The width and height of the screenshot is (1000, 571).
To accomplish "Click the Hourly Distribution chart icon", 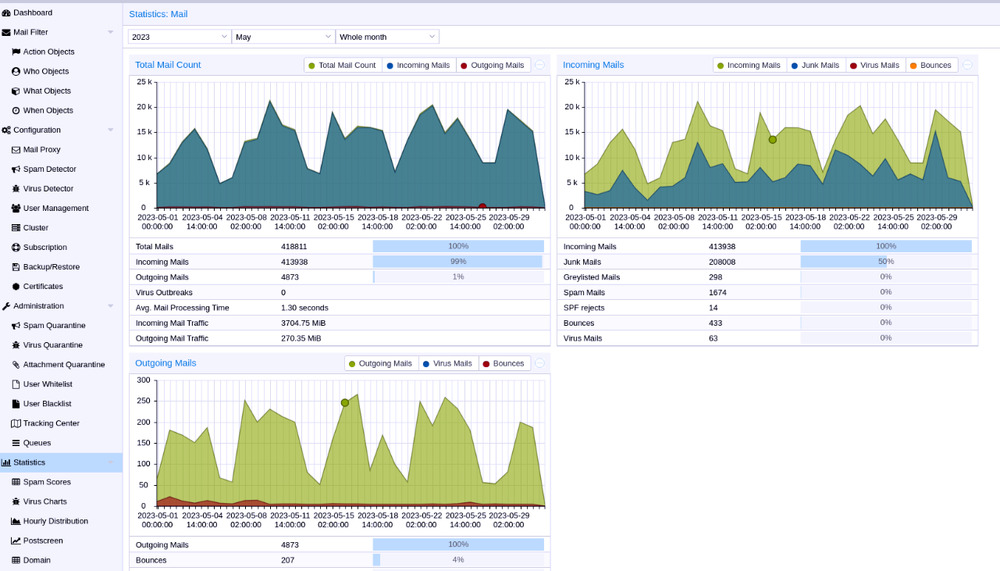I will (x=16, y=521).
